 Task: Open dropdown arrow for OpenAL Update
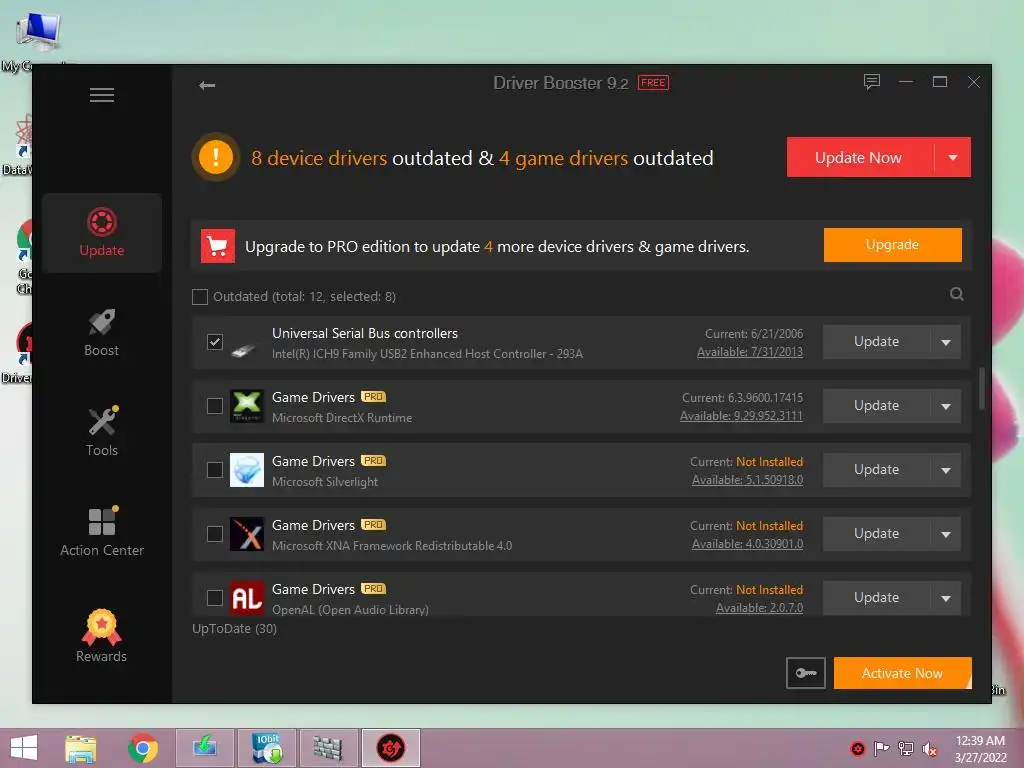pos(946,598)
